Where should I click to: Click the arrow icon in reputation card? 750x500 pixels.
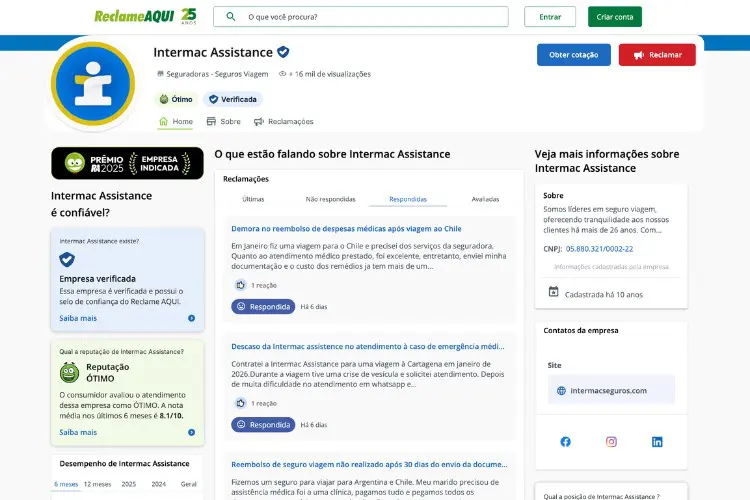[x=191, y=432]
